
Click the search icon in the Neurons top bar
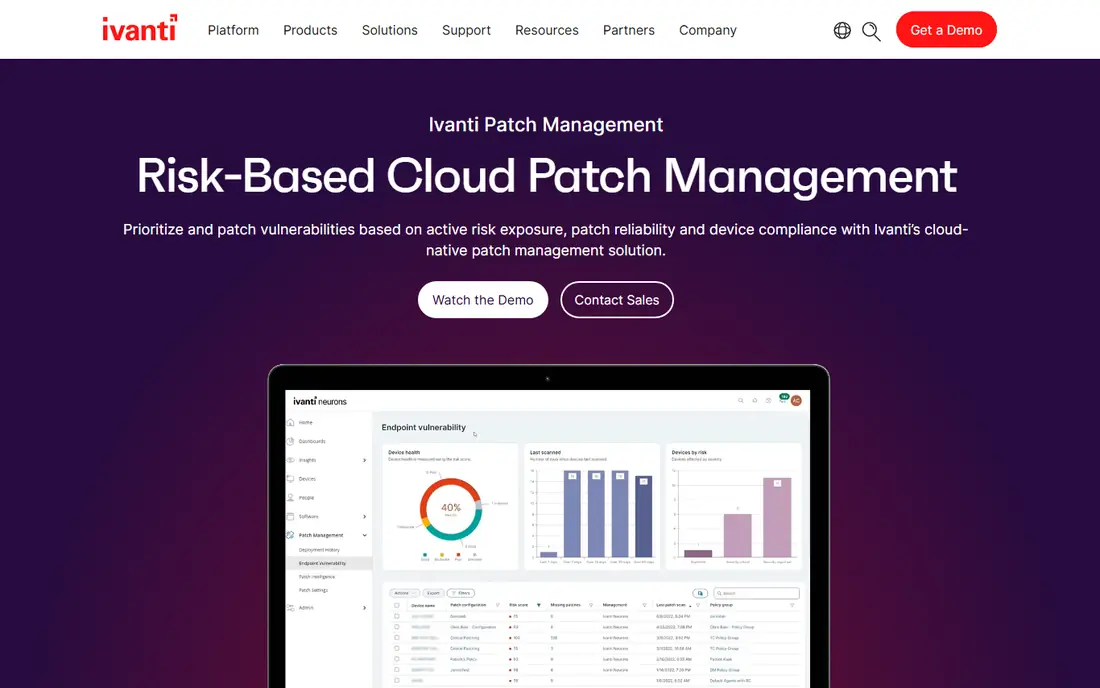pos(741,400)
